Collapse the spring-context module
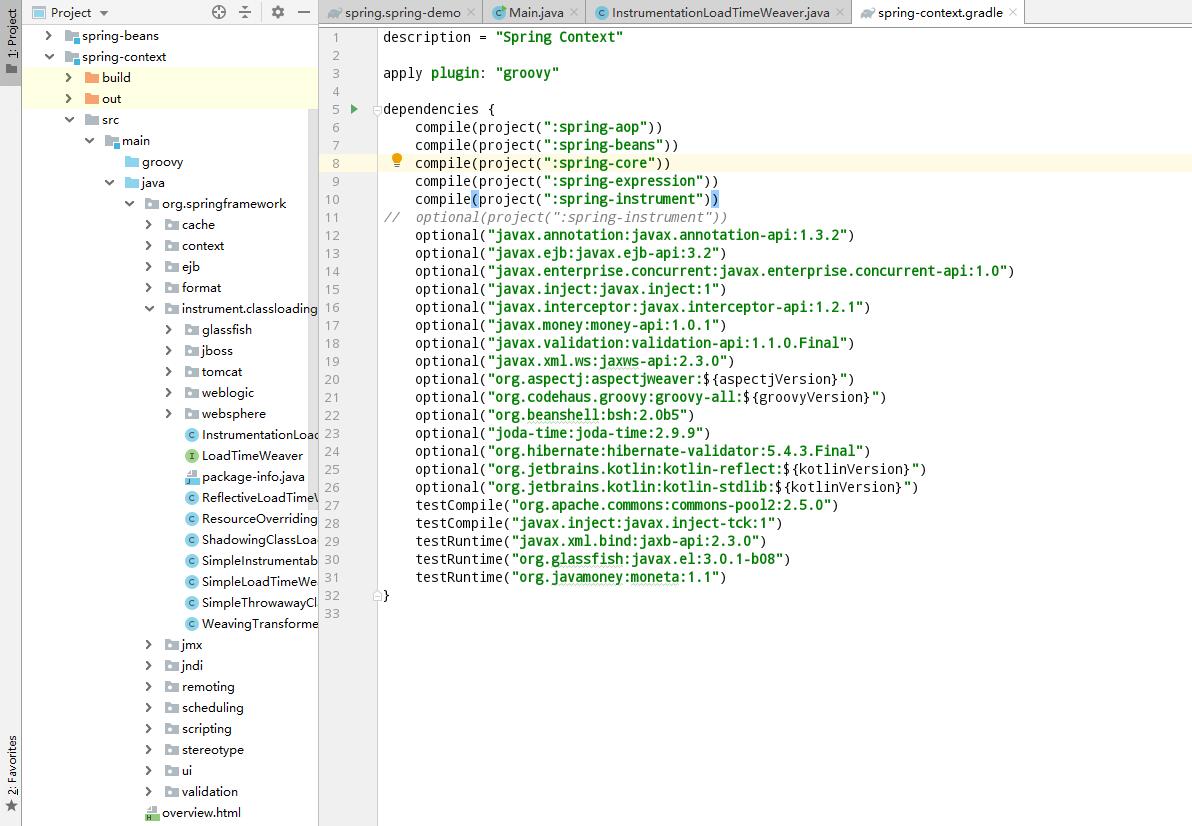This screenshot has width=1192, height=826. [x=49, y=57]
